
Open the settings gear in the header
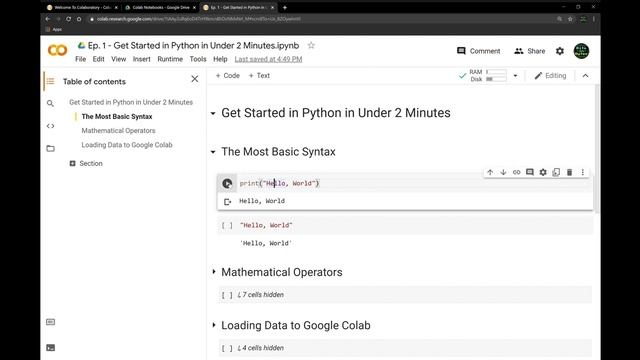560,51
